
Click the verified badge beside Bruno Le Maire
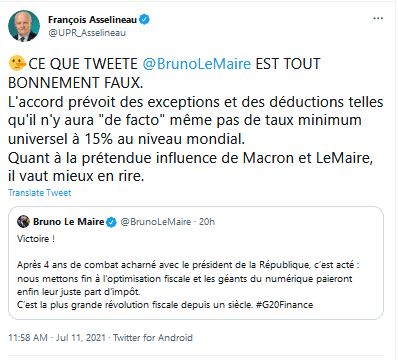coord(111,222)
